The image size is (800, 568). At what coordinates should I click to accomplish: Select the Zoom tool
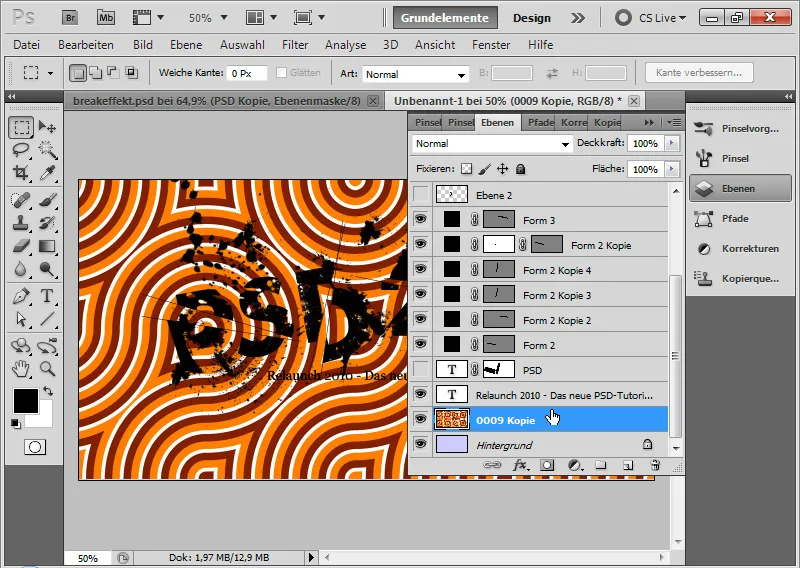point(47,368)
